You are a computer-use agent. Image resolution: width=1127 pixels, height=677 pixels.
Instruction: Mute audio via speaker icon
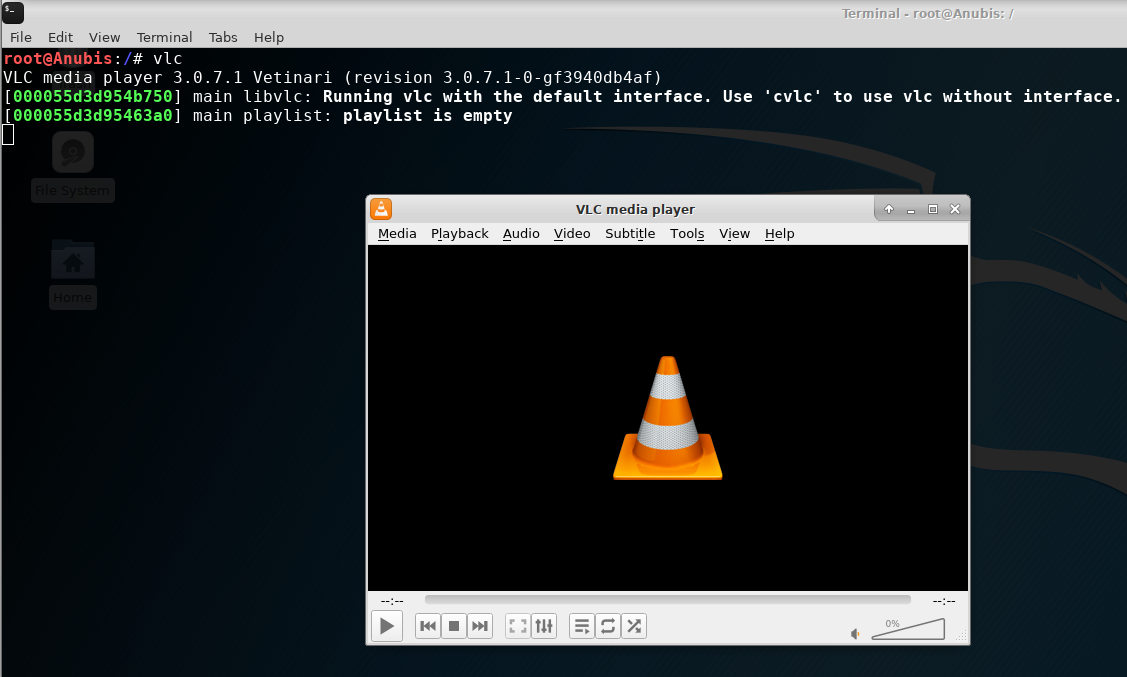pos(856,633)
